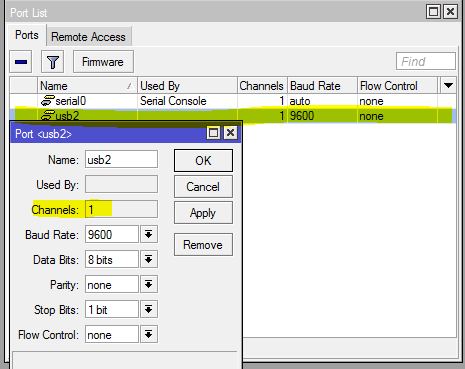Click the Find search field
The width and height of the screenshot is (465, 369).
tap(426, 61)
